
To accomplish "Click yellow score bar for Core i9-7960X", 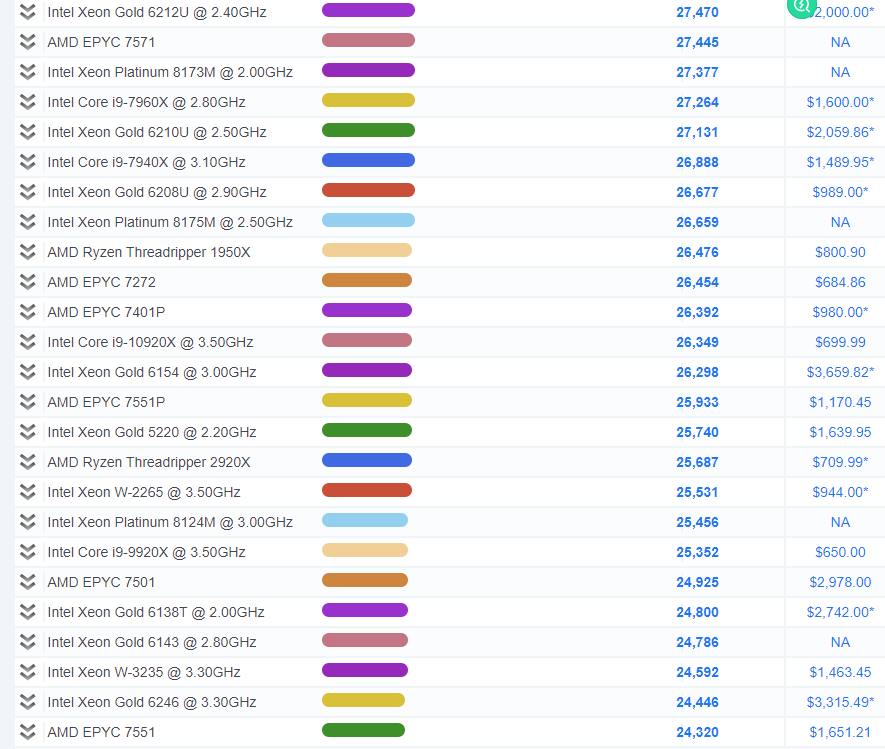I will tap(369, 100).
